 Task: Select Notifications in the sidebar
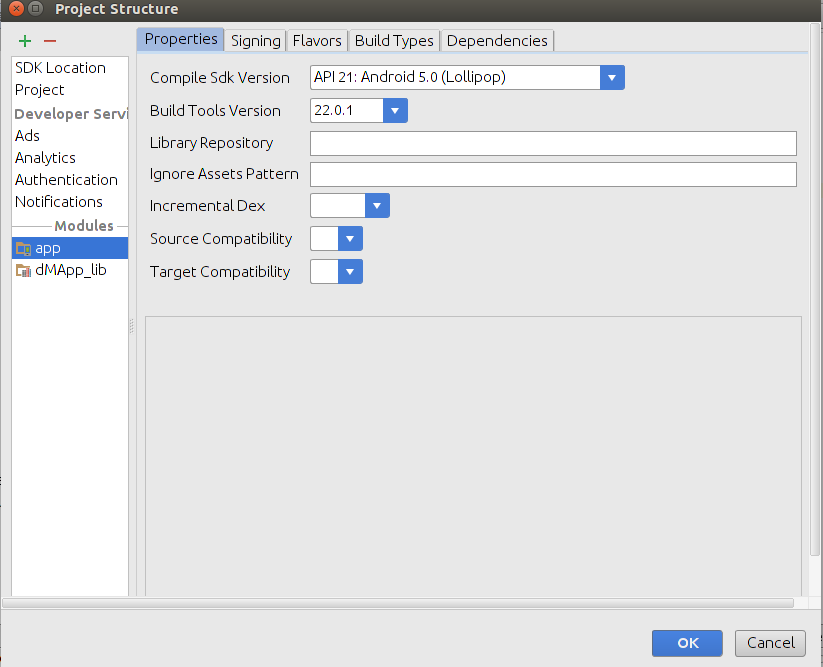point(70,202)
